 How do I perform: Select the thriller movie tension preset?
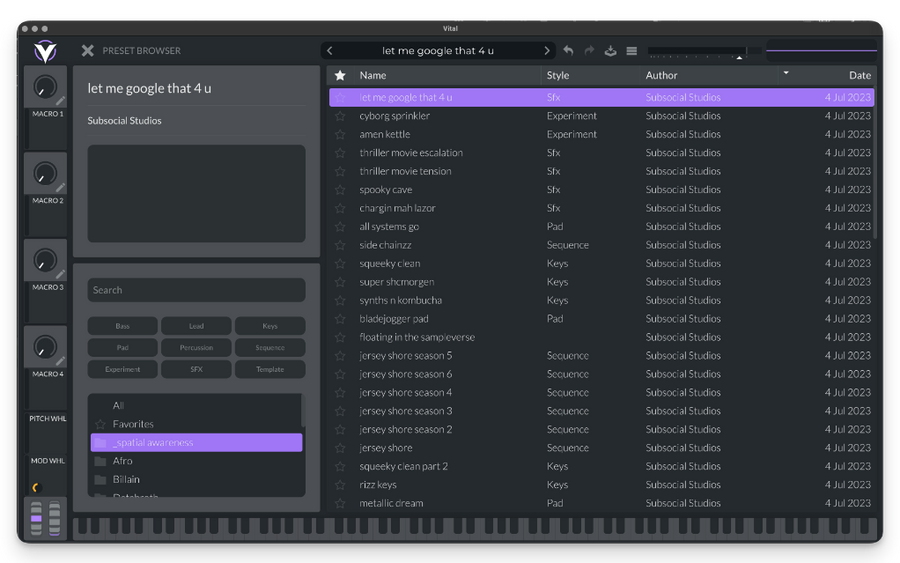pyautogui.click(x=602, y=171)
